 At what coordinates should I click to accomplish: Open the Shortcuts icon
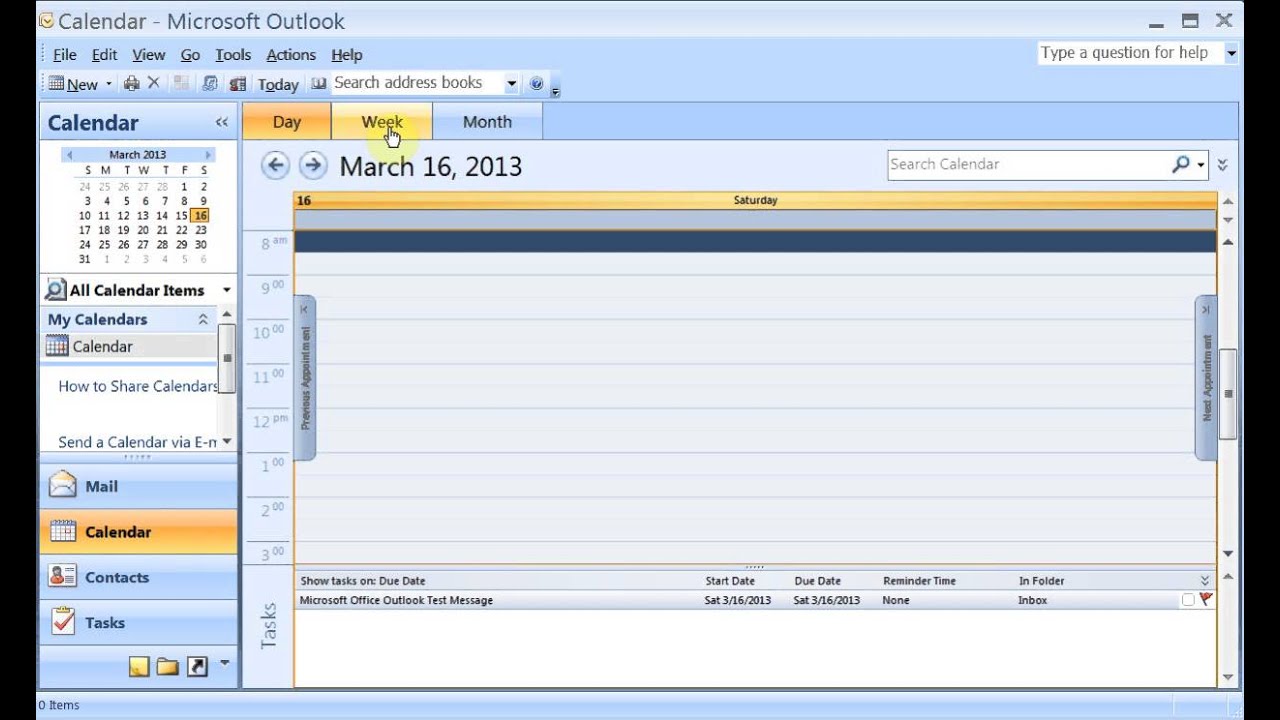(197, 666)
